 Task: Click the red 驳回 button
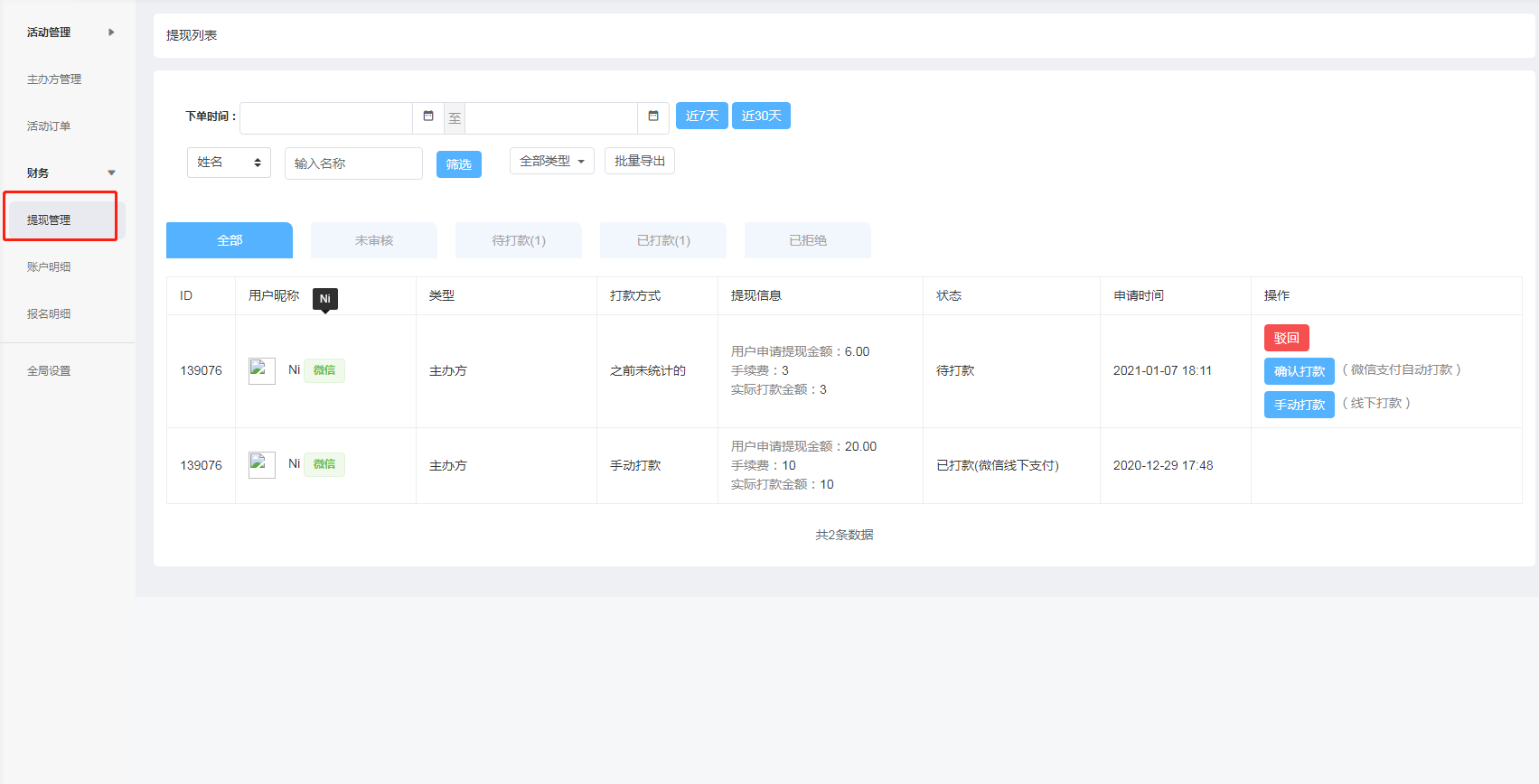point(1286,338)
